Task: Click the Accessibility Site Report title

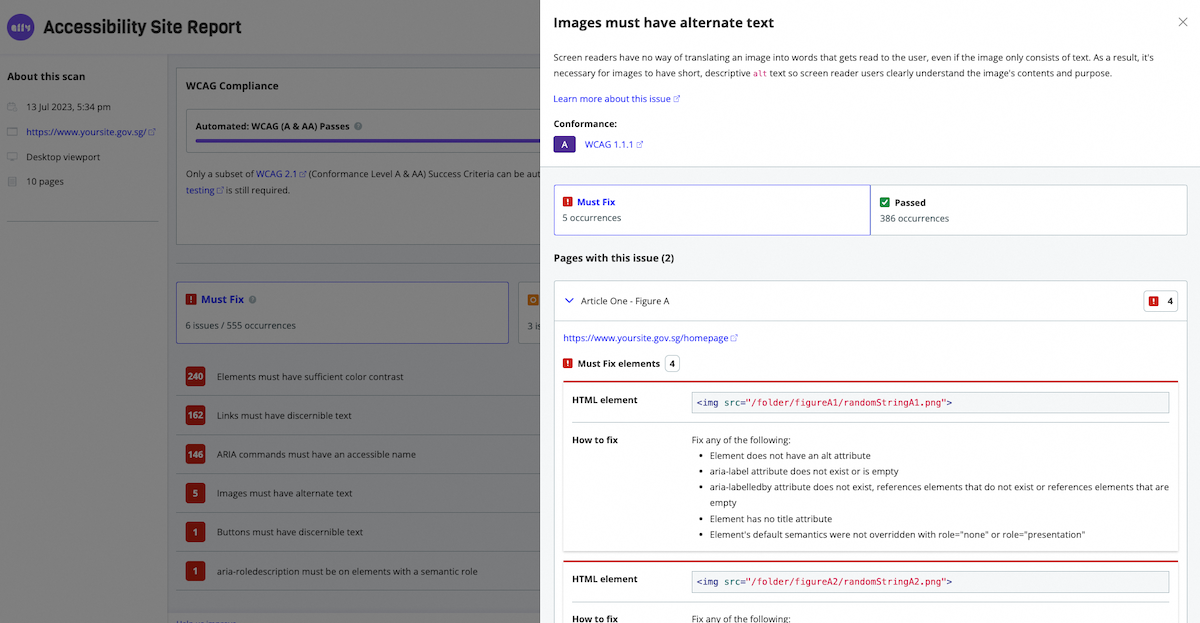Action: point(142,28)
